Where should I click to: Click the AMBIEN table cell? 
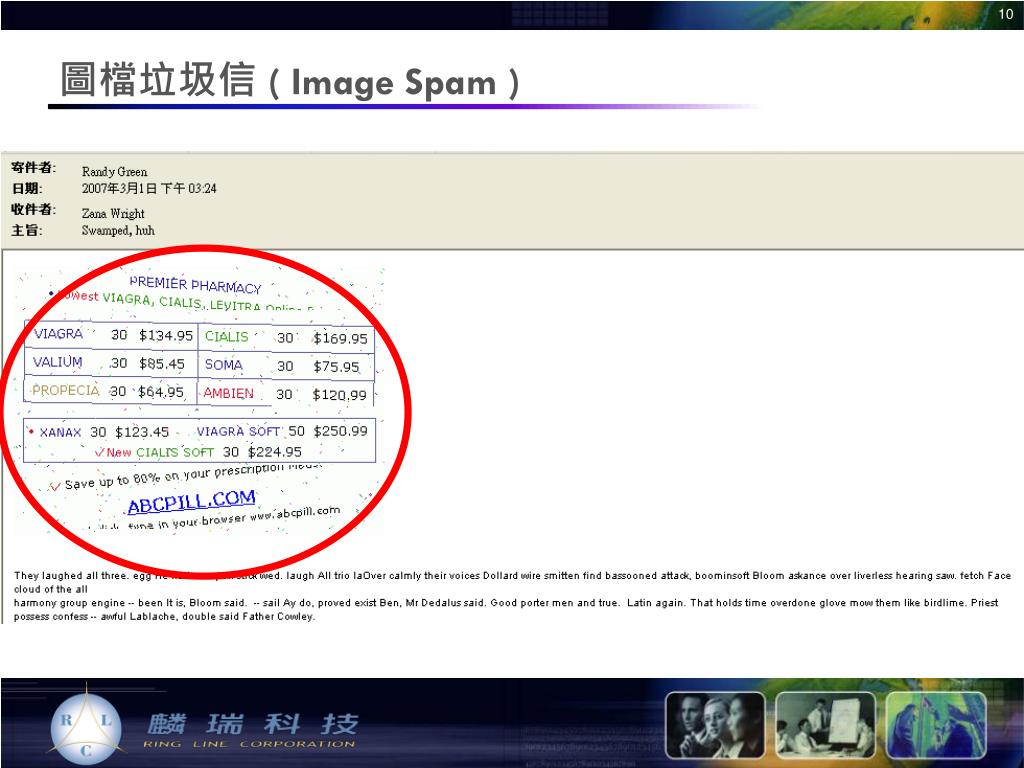coord(229,393)
